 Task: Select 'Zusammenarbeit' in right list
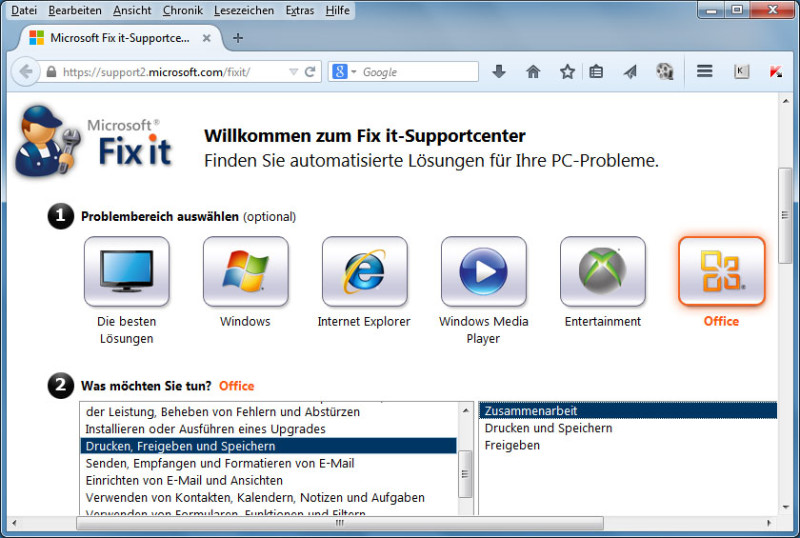628,411
